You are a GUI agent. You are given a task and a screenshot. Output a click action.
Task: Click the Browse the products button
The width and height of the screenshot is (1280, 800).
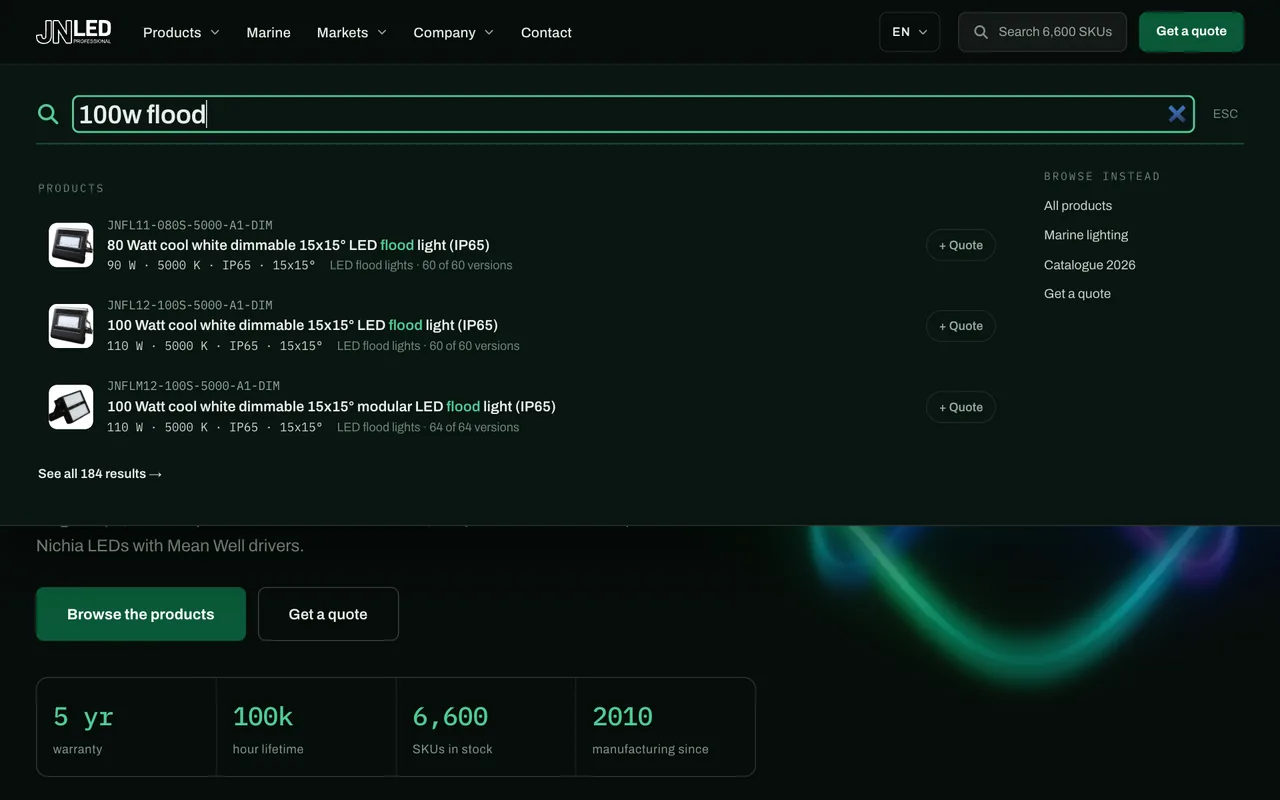(x=141, y=614)
